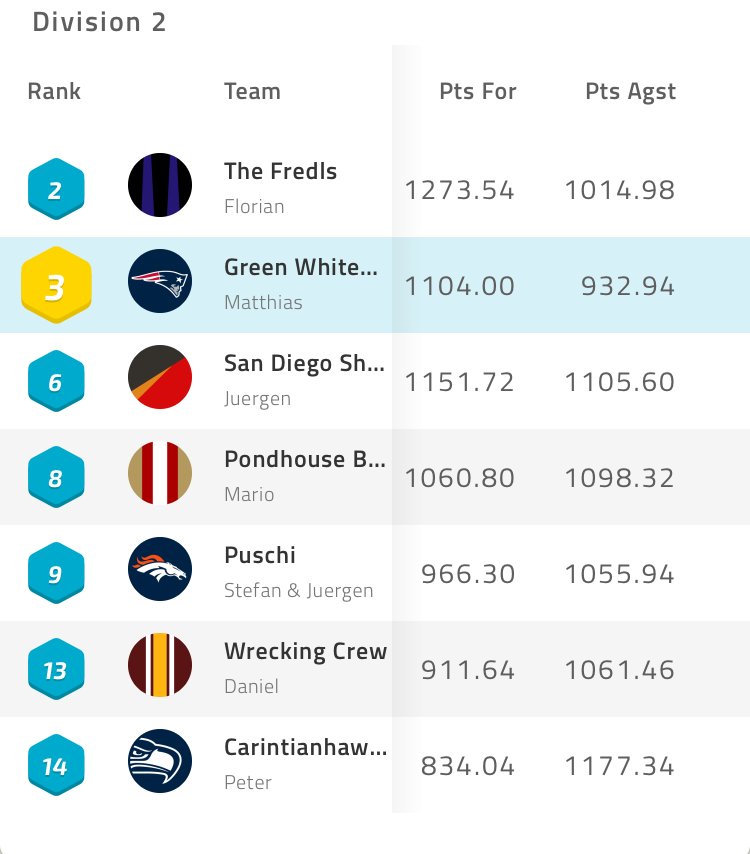Click the Rank column header

click(x=54, y=91)
